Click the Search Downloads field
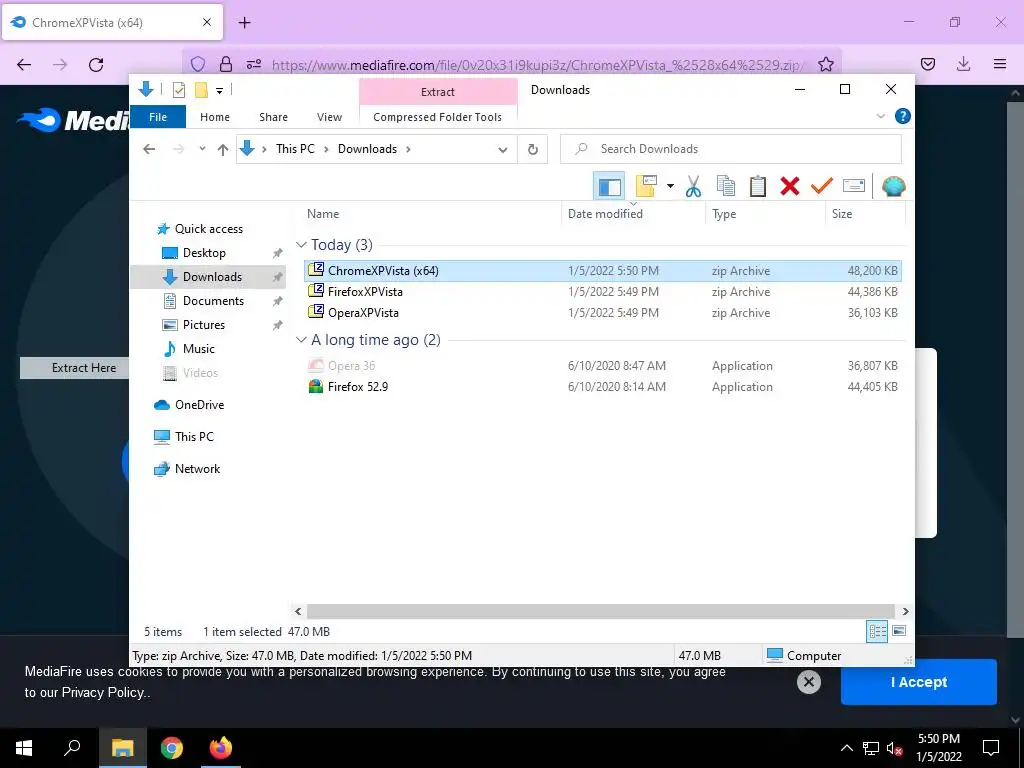 [731, 149]
